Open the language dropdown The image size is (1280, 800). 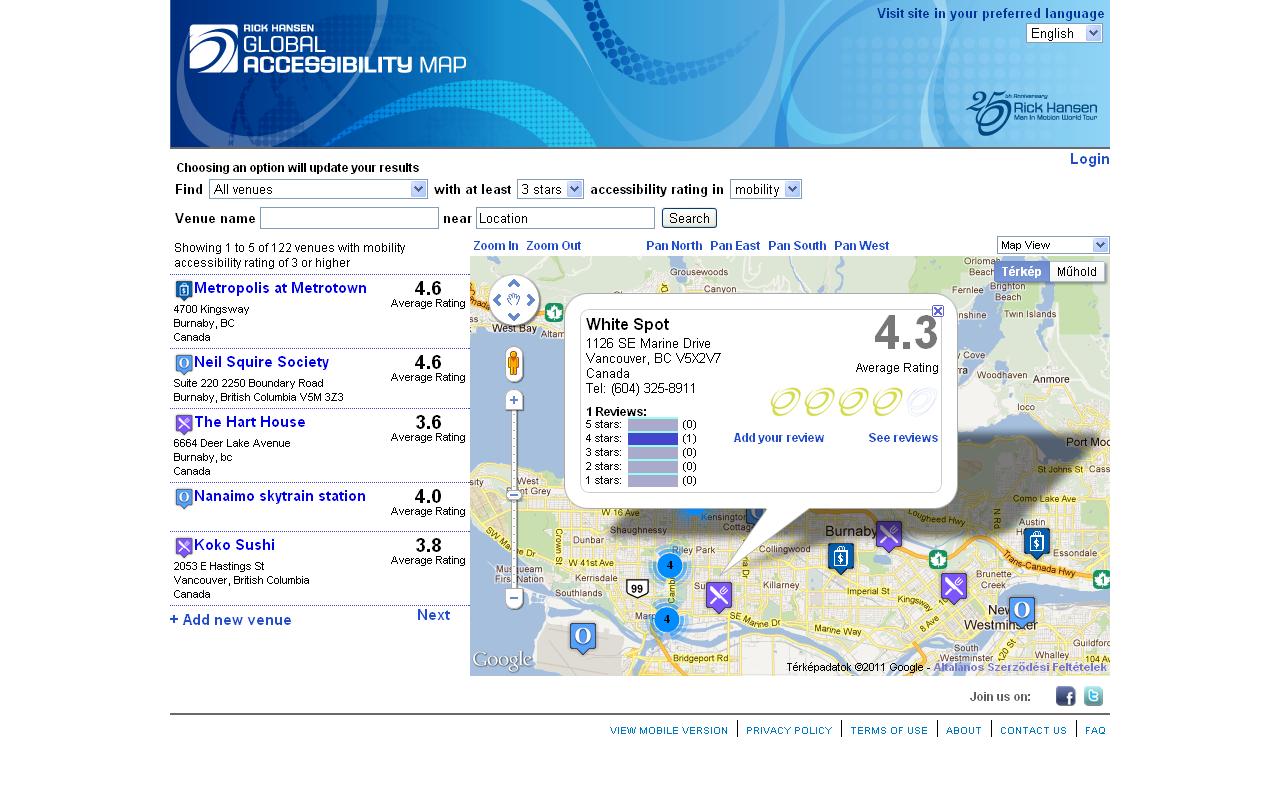click(x=1064, y=33)
